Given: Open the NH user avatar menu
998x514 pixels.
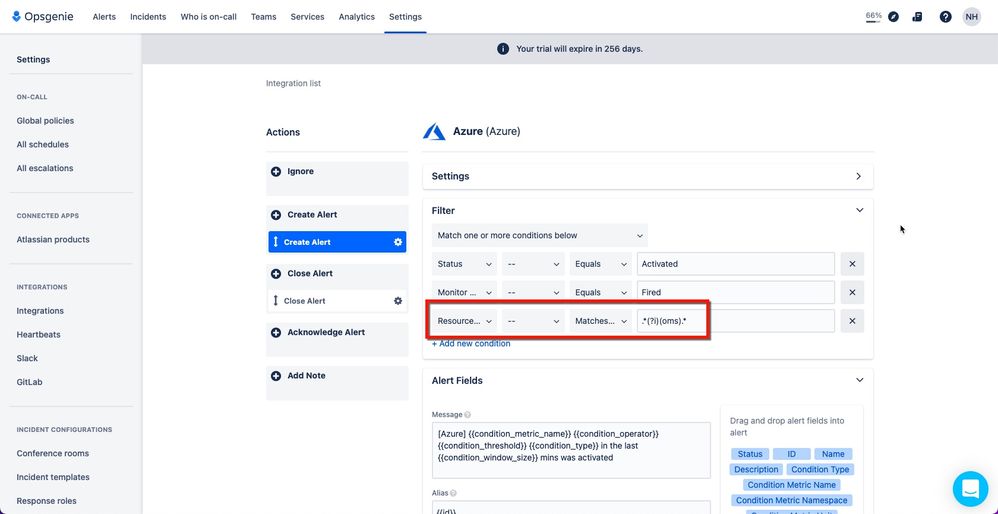Looking at the screenshot, I should [971, 17].
